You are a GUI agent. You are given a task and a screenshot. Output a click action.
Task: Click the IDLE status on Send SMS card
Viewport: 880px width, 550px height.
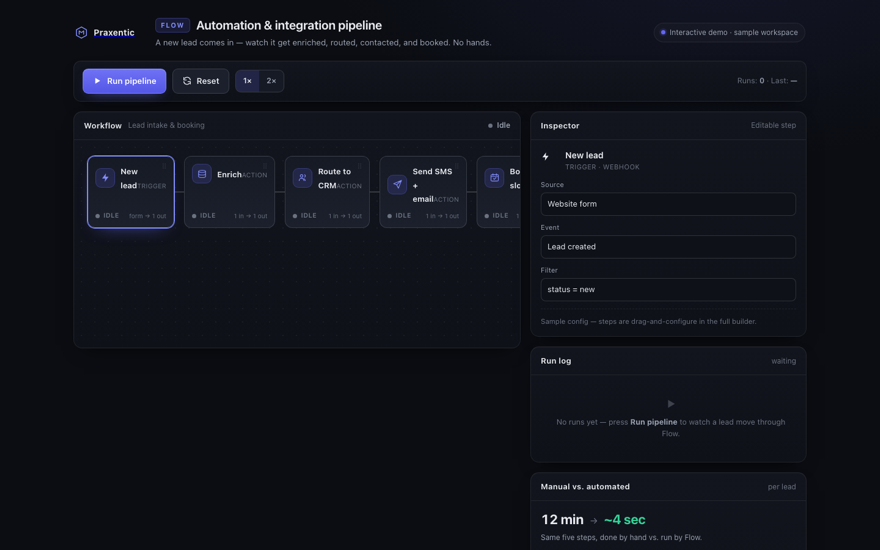pyautogui.click(x=399, y=216)
